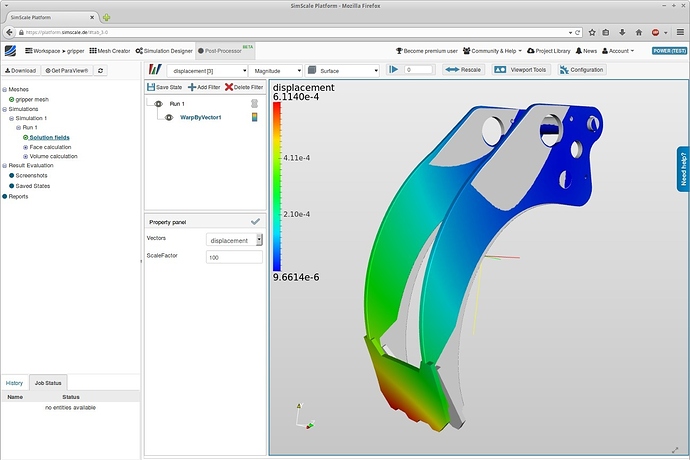Click the SimScale logo icon
Screen dimensions: 690x460
click(10, 51)
